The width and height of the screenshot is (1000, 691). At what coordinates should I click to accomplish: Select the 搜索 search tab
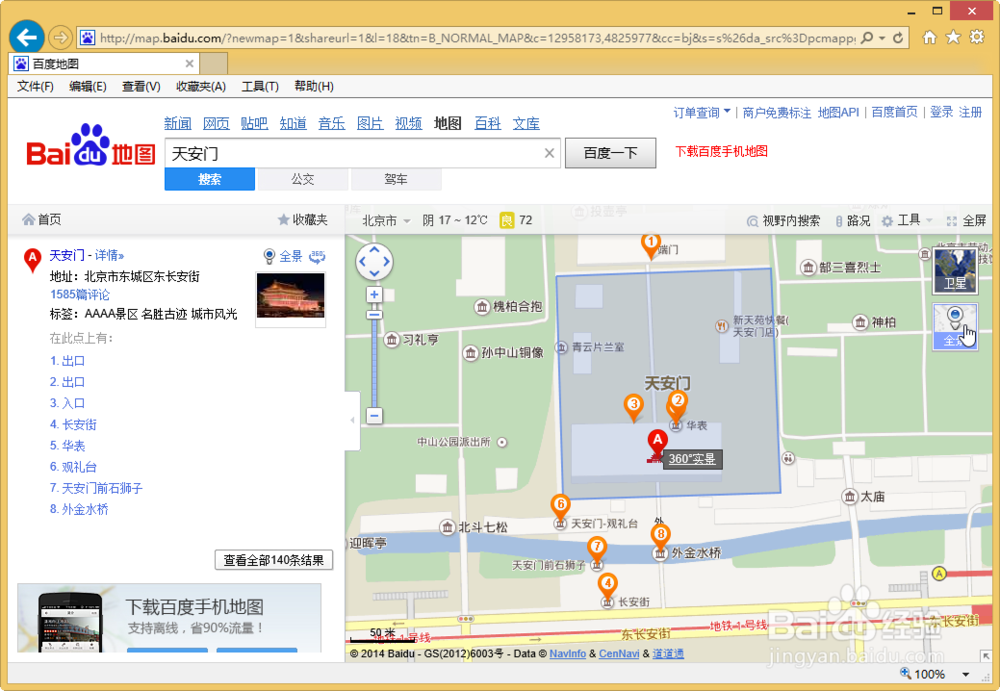click(x=210, y=179)
